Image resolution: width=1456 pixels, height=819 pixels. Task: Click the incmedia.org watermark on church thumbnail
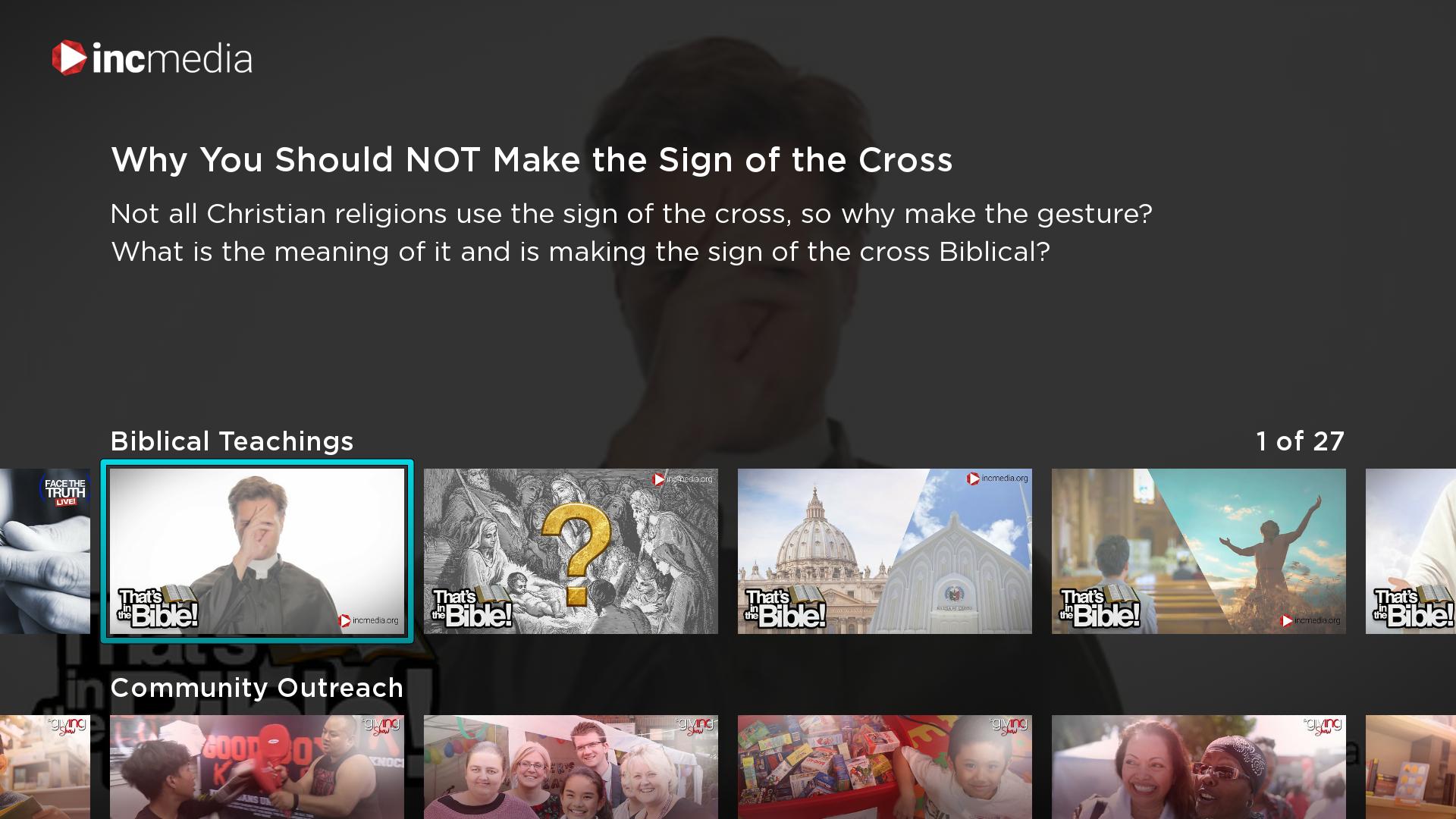point(997,479)
